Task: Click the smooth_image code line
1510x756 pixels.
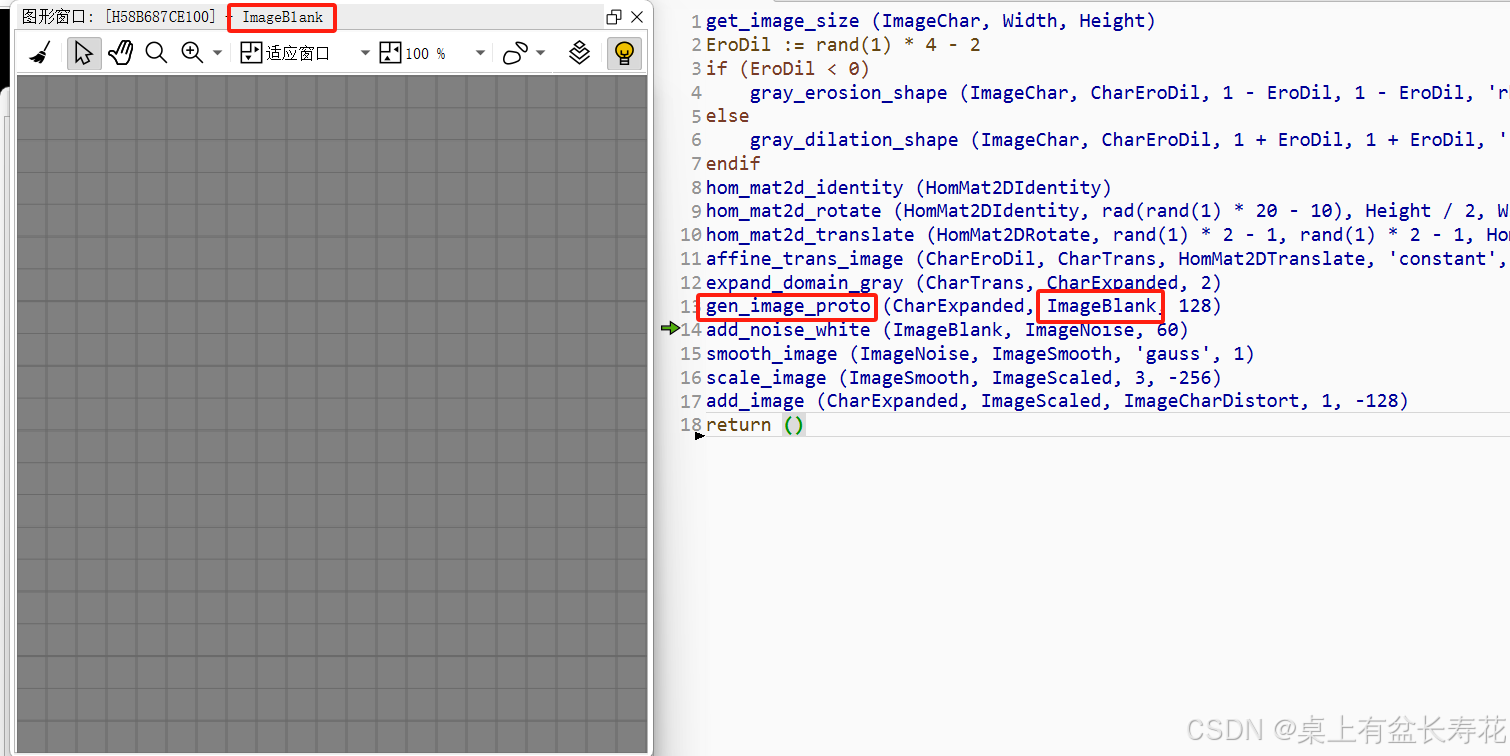Action: point(980,354)
